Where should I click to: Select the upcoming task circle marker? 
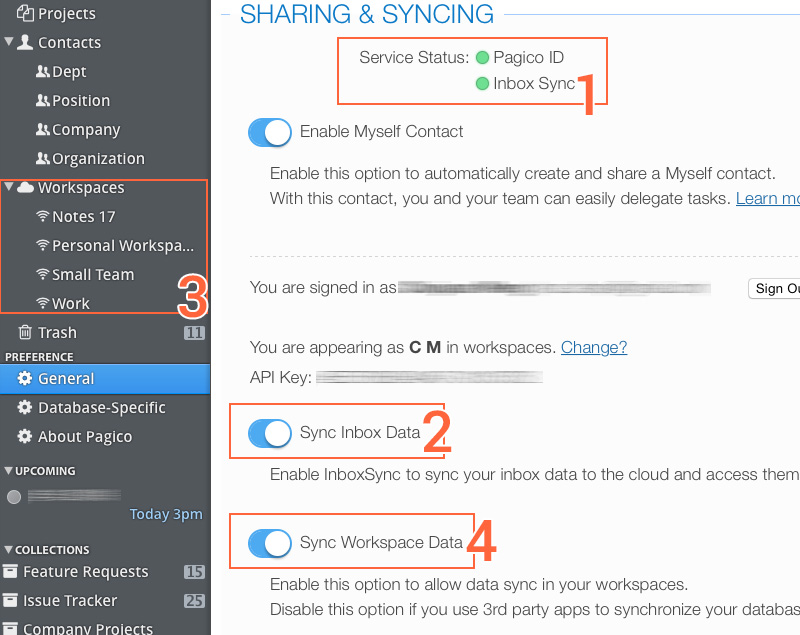point(14,497)
